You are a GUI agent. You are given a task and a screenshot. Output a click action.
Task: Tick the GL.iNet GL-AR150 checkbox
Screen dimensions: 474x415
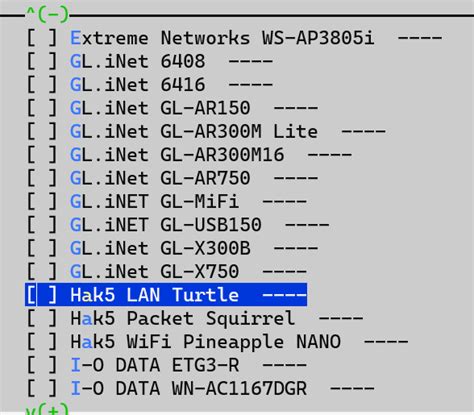point(42,108)
